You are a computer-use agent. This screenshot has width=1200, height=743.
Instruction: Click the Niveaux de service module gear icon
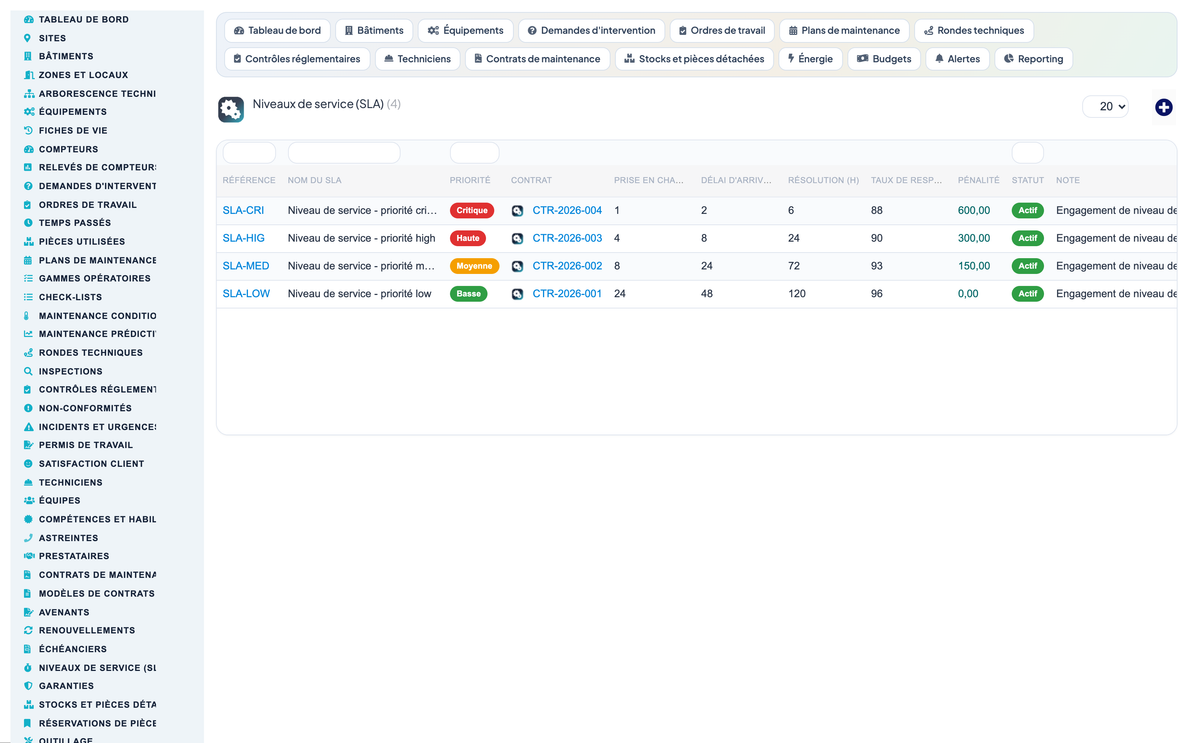(231, 110)
